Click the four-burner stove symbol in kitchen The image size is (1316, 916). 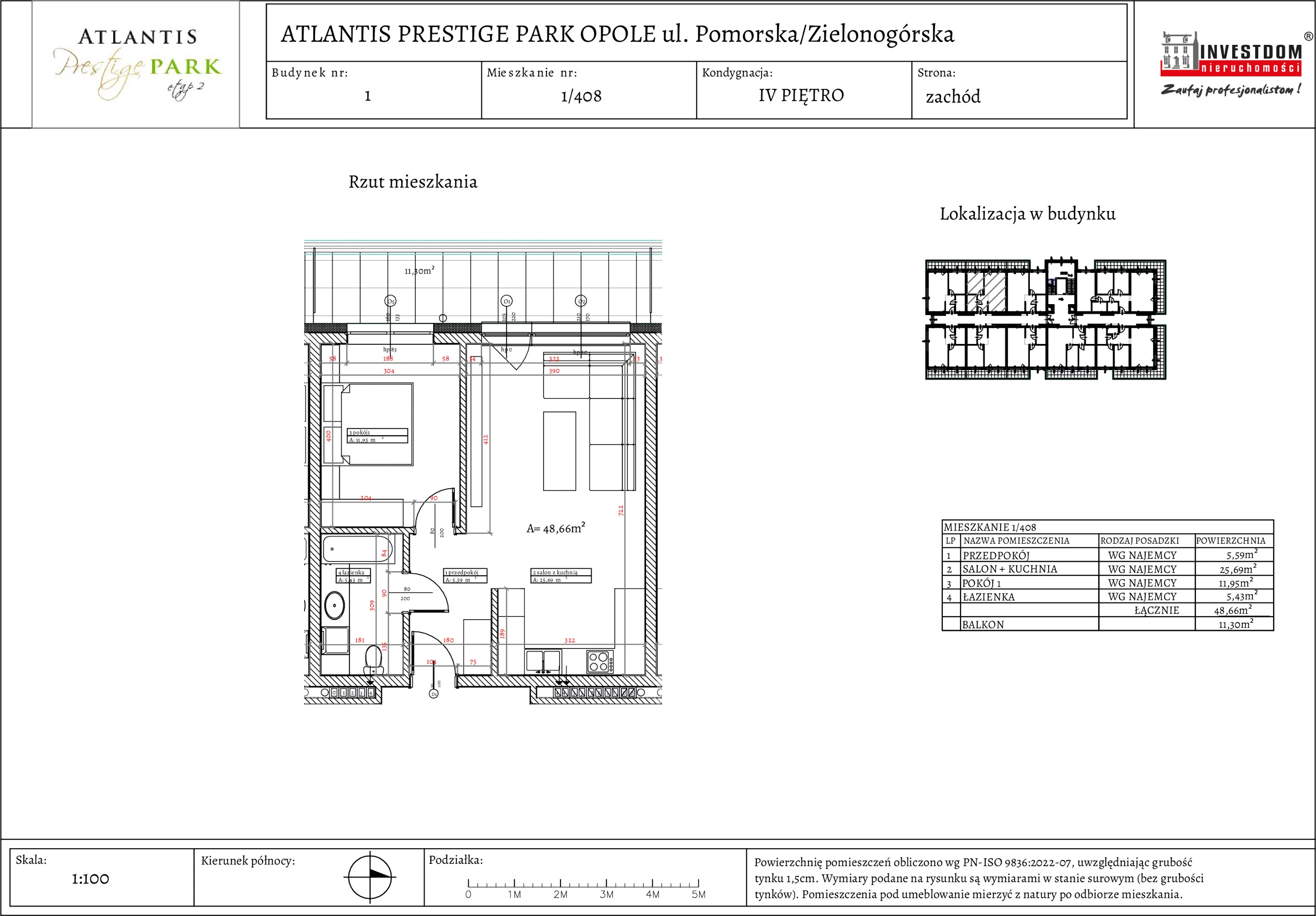[x=600, y=661]
